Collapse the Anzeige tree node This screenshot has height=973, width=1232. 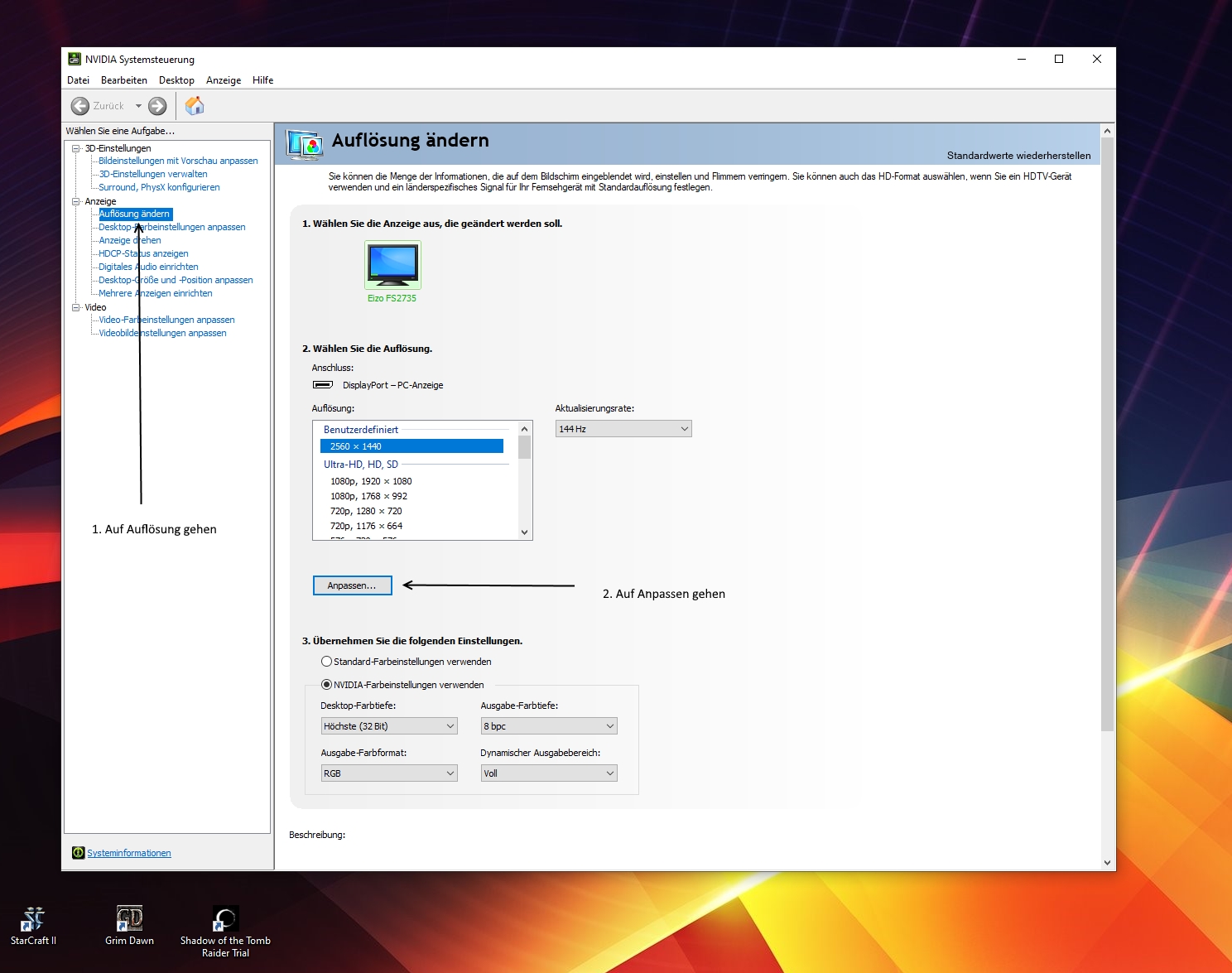click(x=76, y=201)
